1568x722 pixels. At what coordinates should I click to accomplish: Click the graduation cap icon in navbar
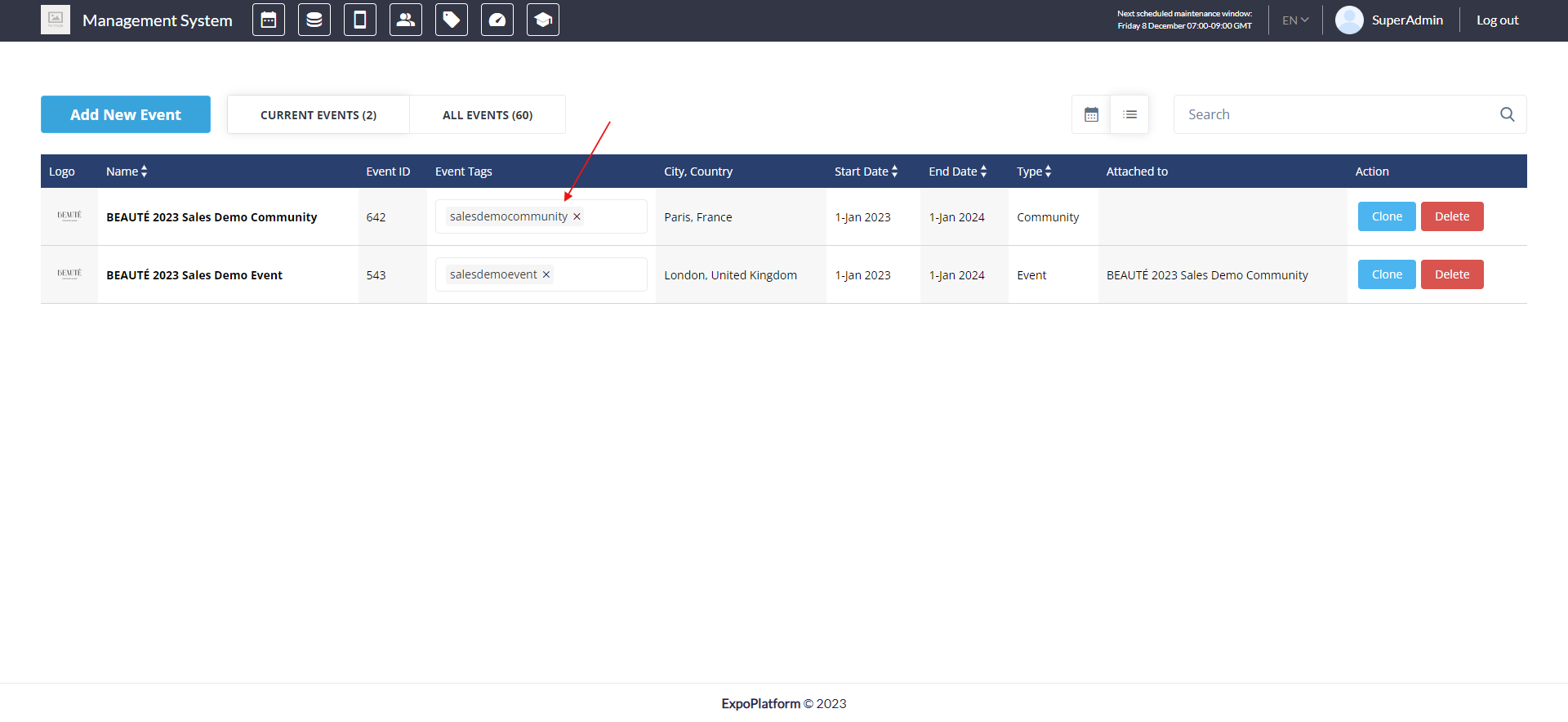543,20
